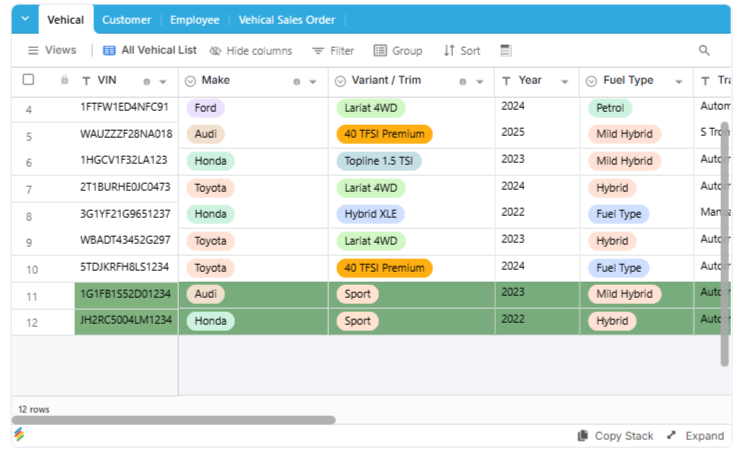This screenshot has width=743, height=453.
Task: Select VIN cell WAUZZZF28NA018
Action: 126,134
